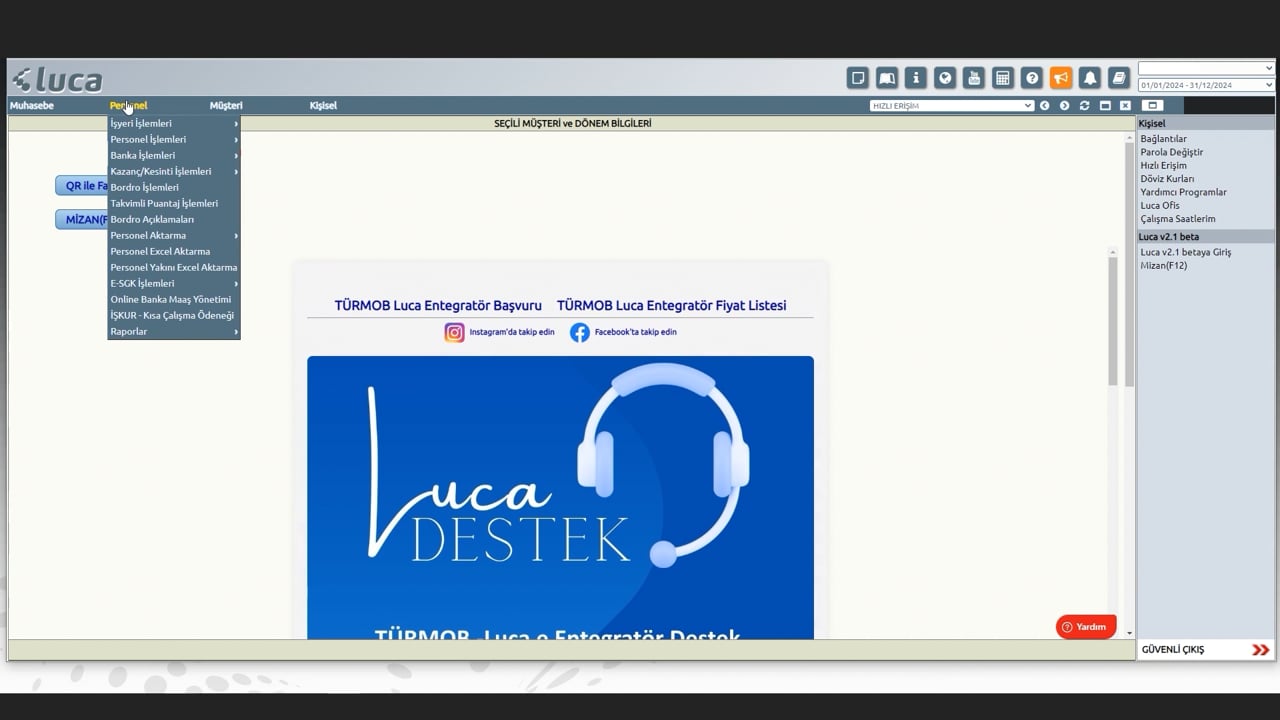Screen dimensions: 1280x720
Task: Open Parola Değiştir
Action: (x=1172, y=152)
